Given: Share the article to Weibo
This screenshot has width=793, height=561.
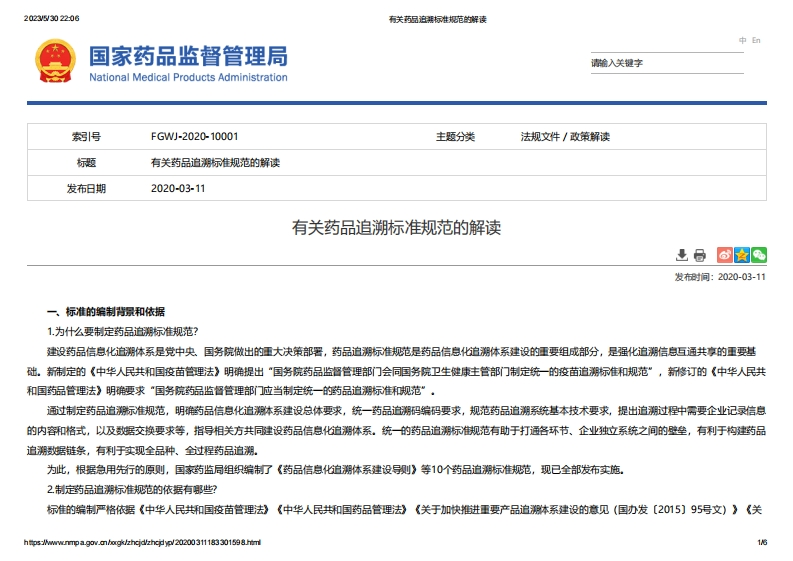Looking at the screenshot, I should pos(725,255).
